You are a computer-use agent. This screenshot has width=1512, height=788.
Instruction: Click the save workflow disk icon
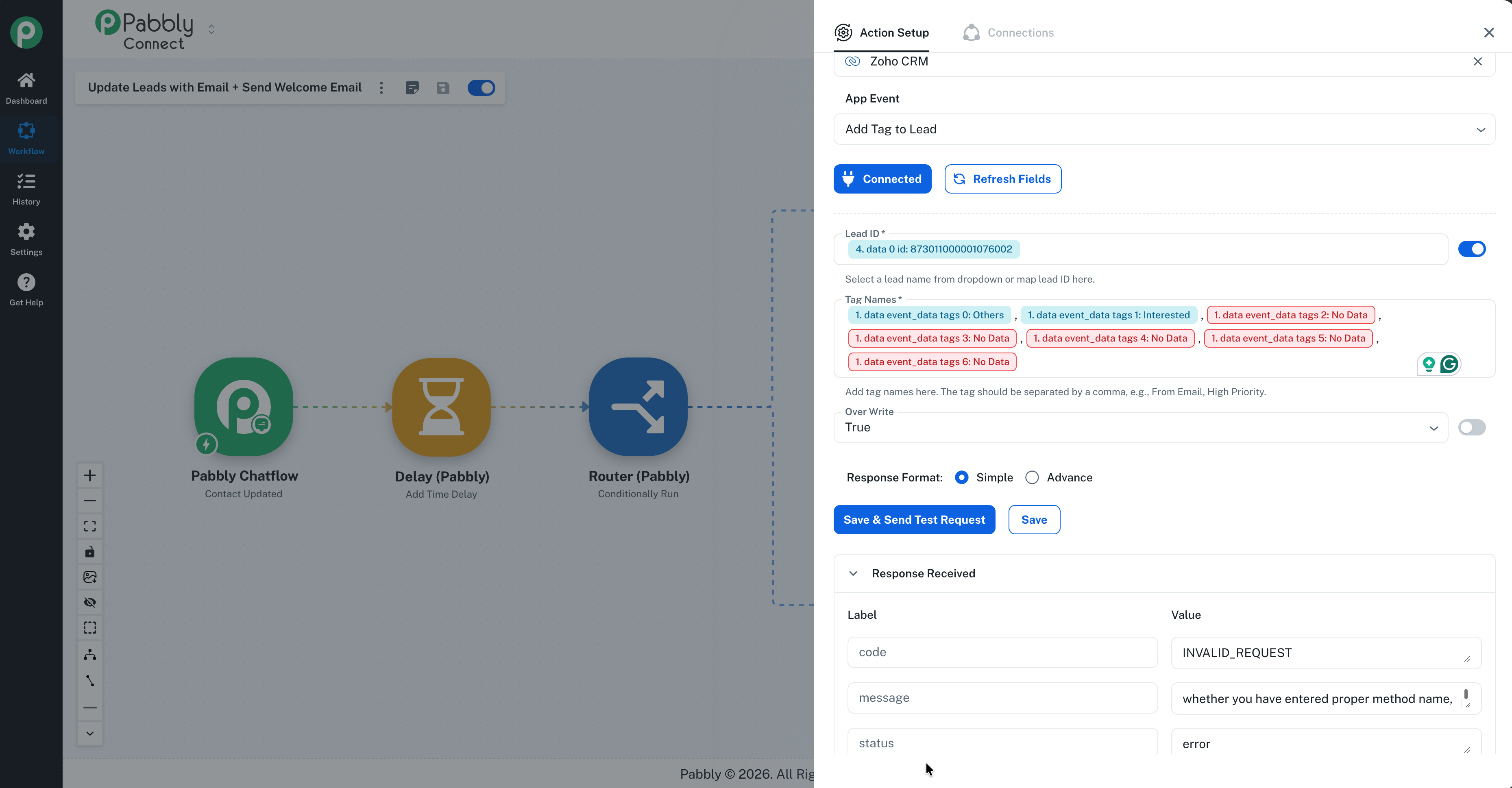click(x=443, y=88)
